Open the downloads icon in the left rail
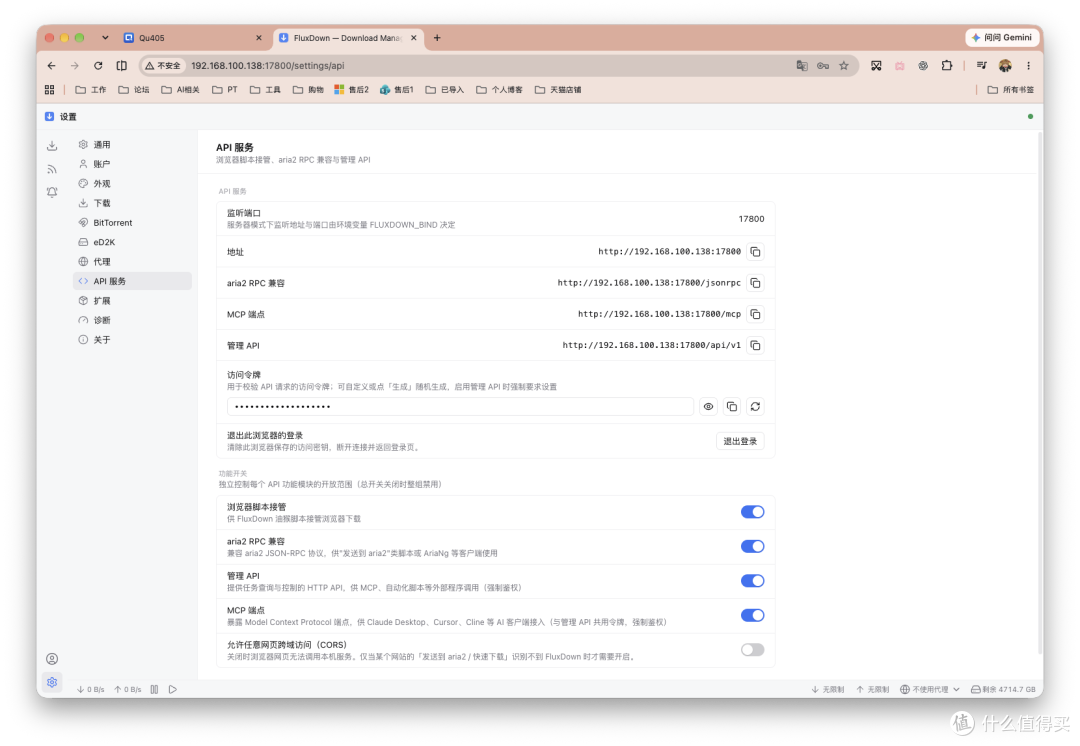 [52, 145]
